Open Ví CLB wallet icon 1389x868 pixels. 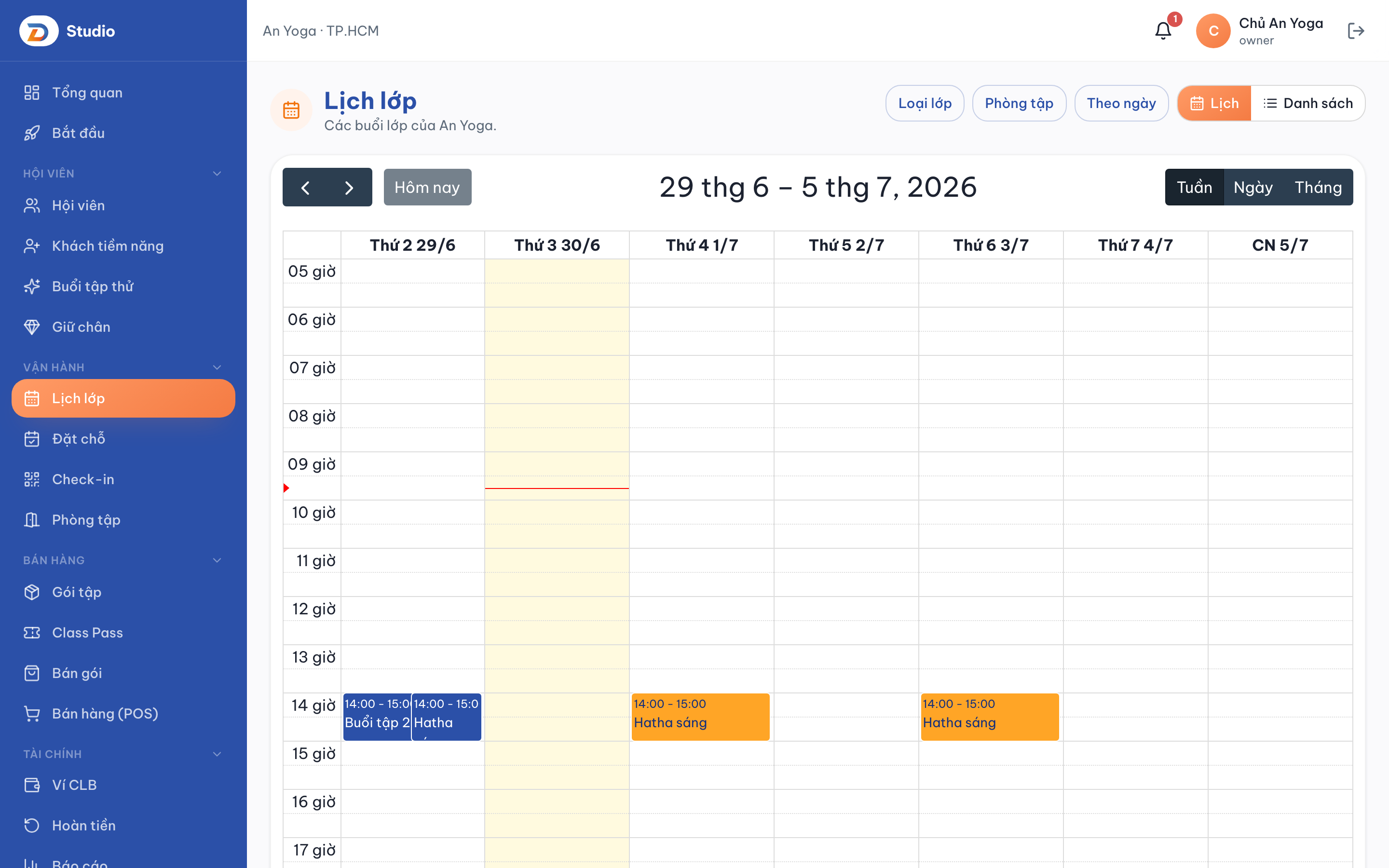[31, 785]
